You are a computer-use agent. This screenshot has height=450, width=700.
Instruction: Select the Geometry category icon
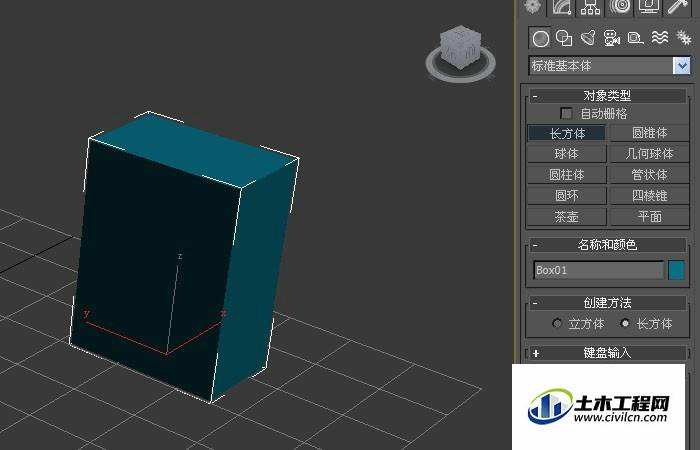(540, 38)
